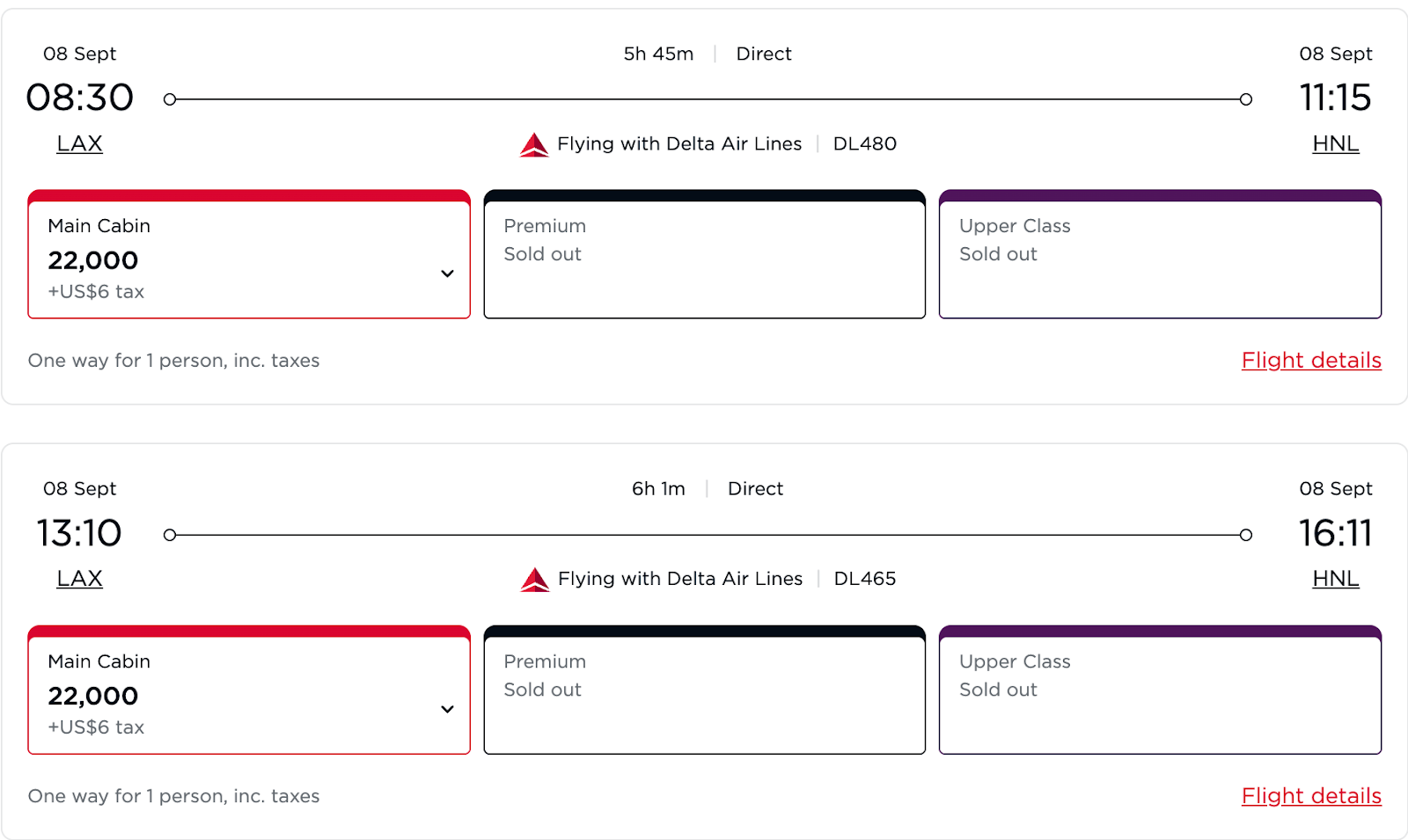The image size is (1408, 840).
Task: Click the Premium Sold out card for DL465
Action: click(705, 690)
